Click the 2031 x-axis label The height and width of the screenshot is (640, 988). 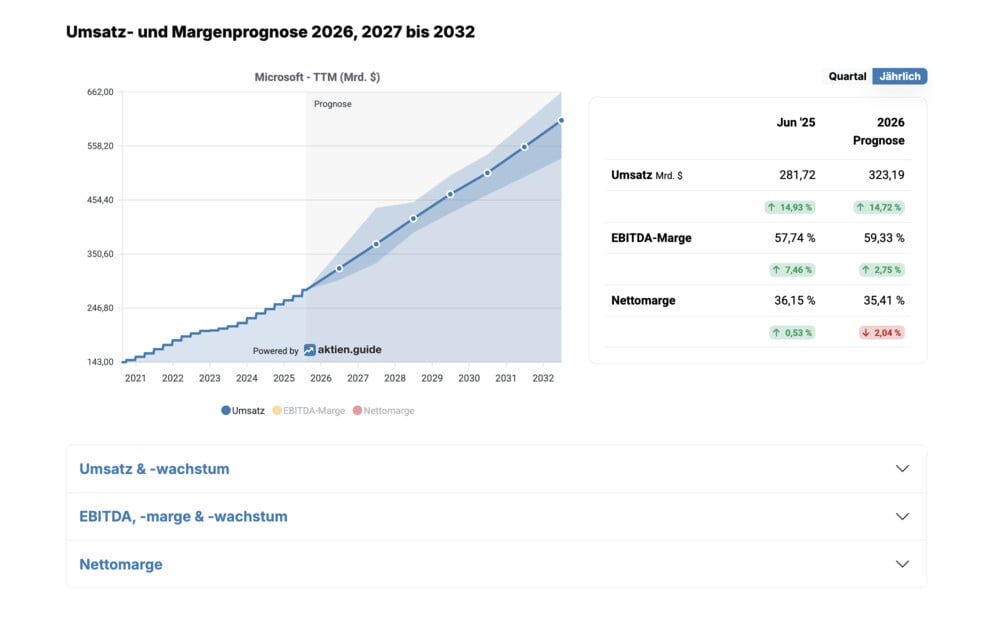pos(506,378)
